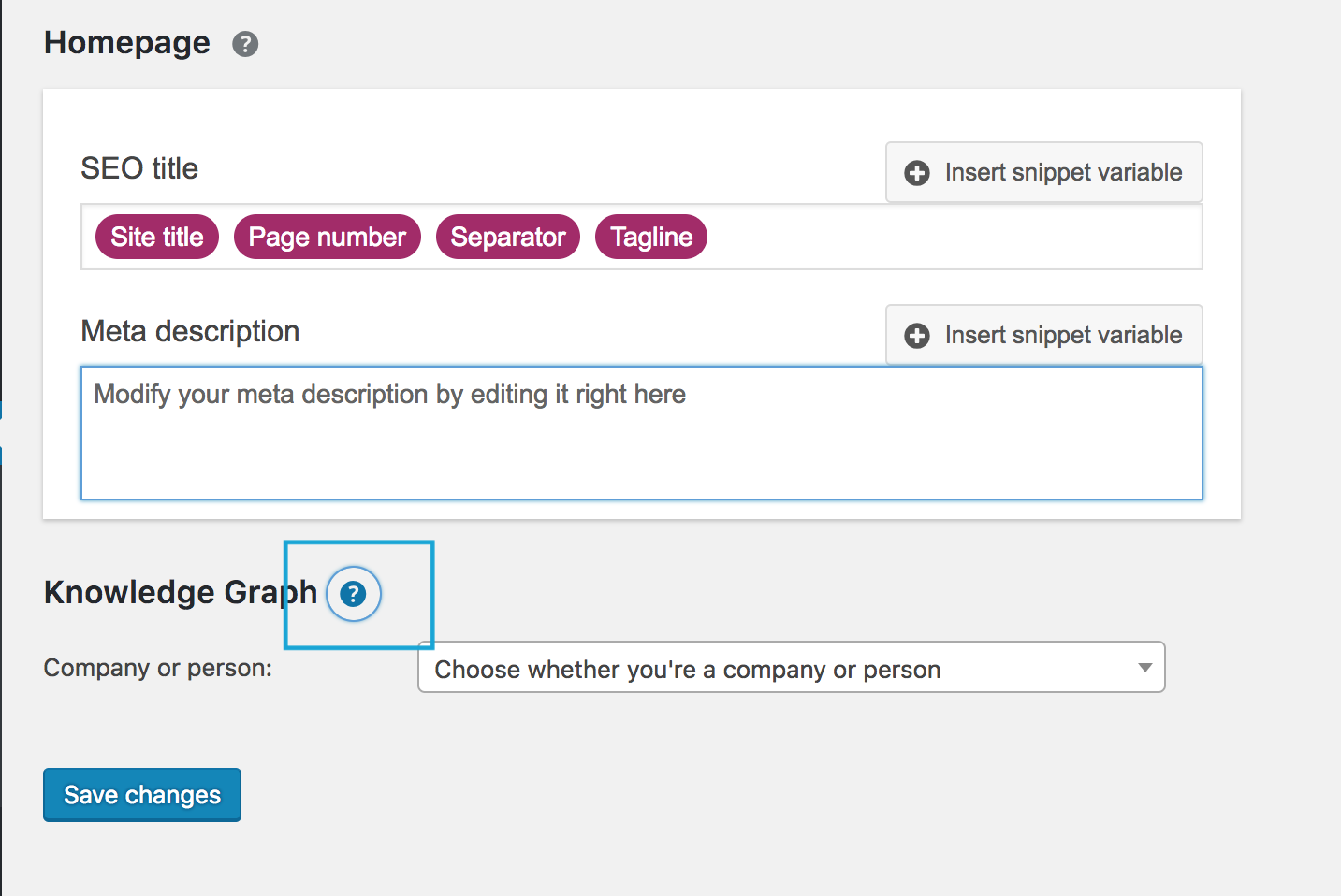Screen dimensions: 1341x896
Task: Click the plus icon for Meta description snippet variable
Action: coord(915,335)
